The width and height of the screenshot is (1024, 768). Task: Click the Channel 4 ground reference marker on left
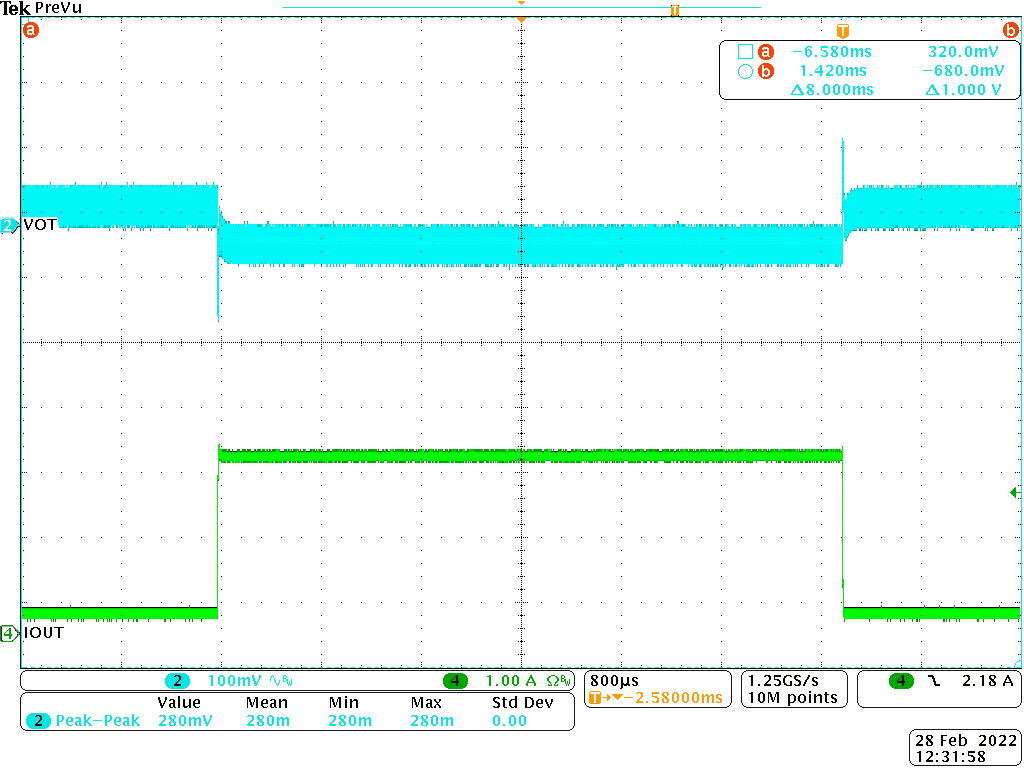click(x=9, y=632)
